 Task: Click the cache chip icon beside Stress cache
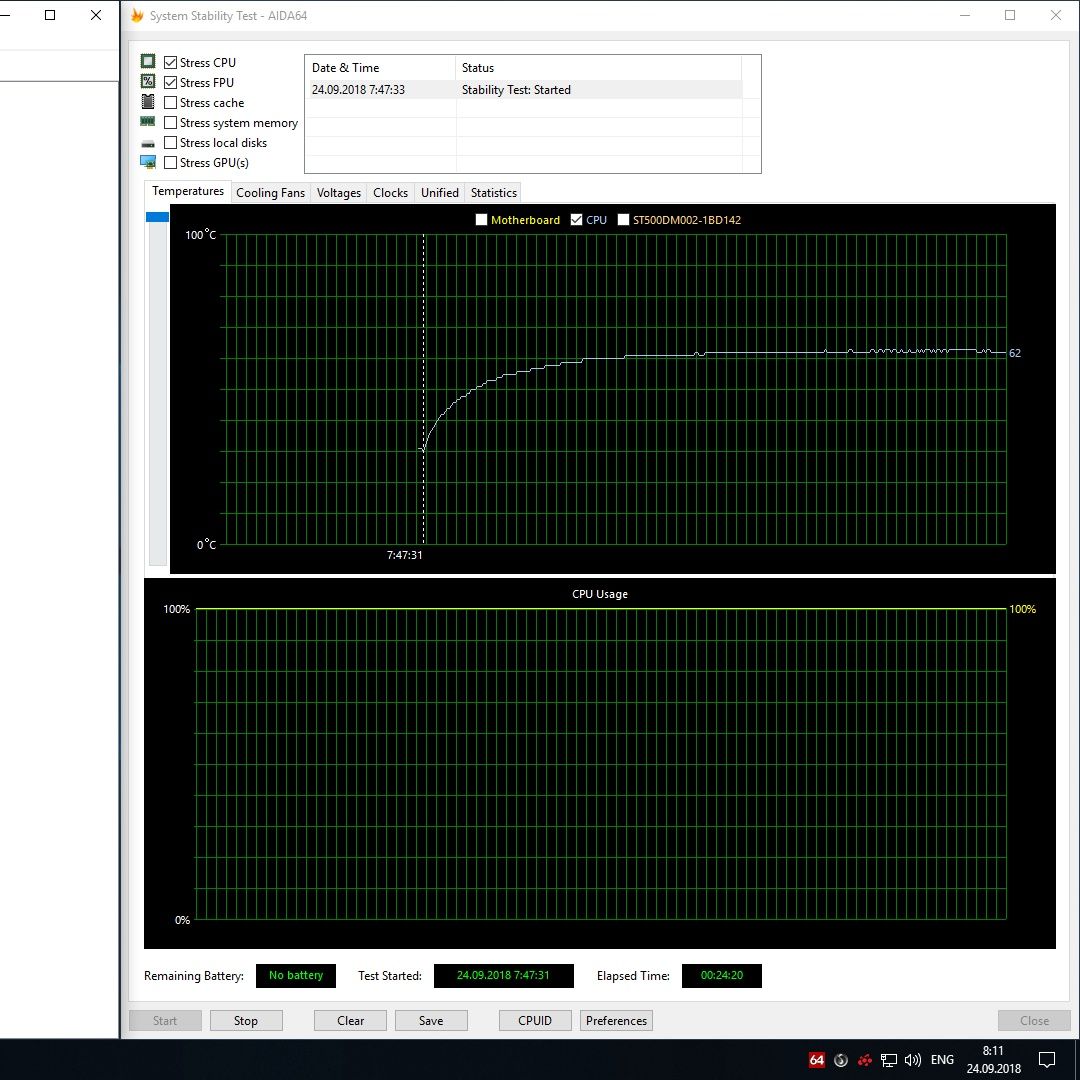pyautogui.click(x=147, y=102)
